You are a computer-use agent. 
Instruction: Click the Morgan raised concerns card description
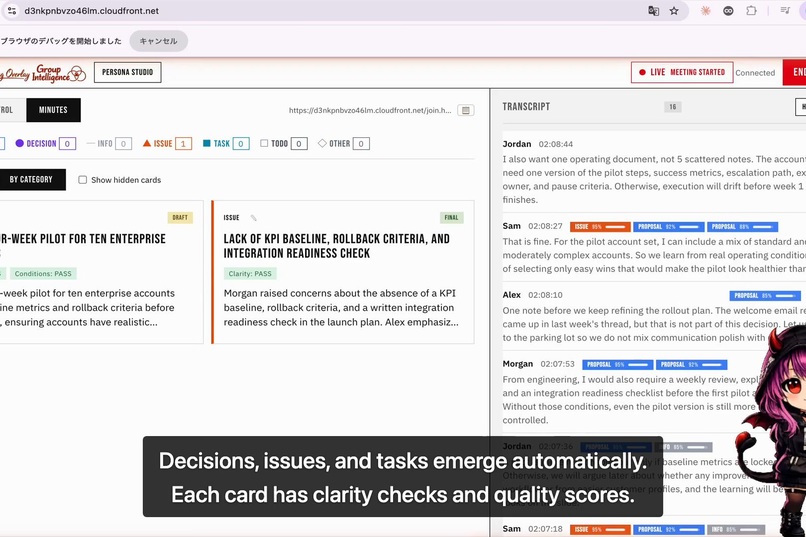(341, 308)
